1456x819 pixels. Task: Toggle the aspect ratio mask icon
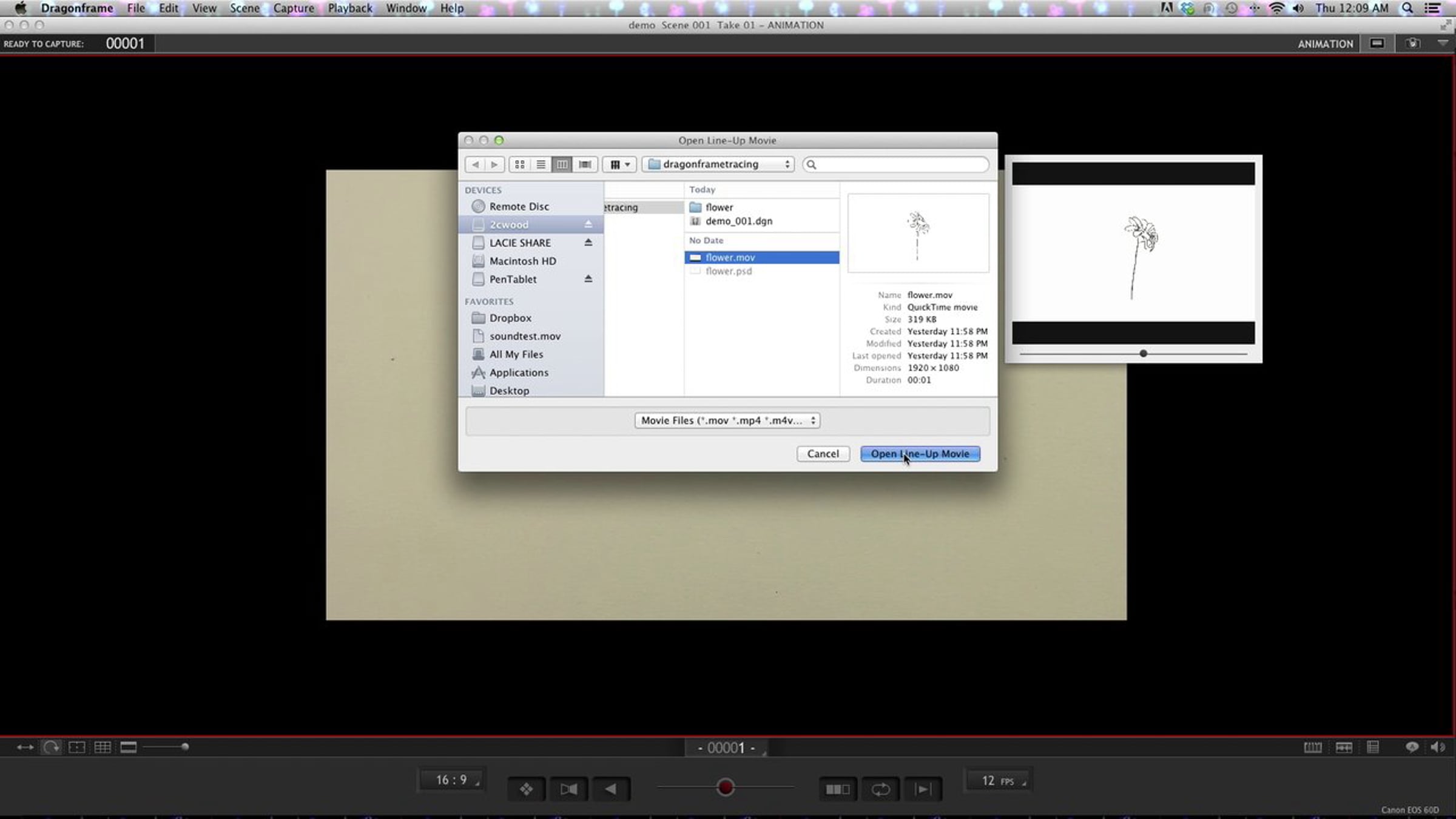point(129,747)
